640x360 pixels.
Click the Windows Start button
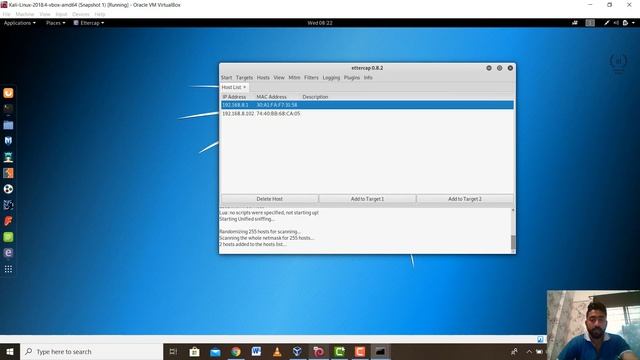(10, 351)
